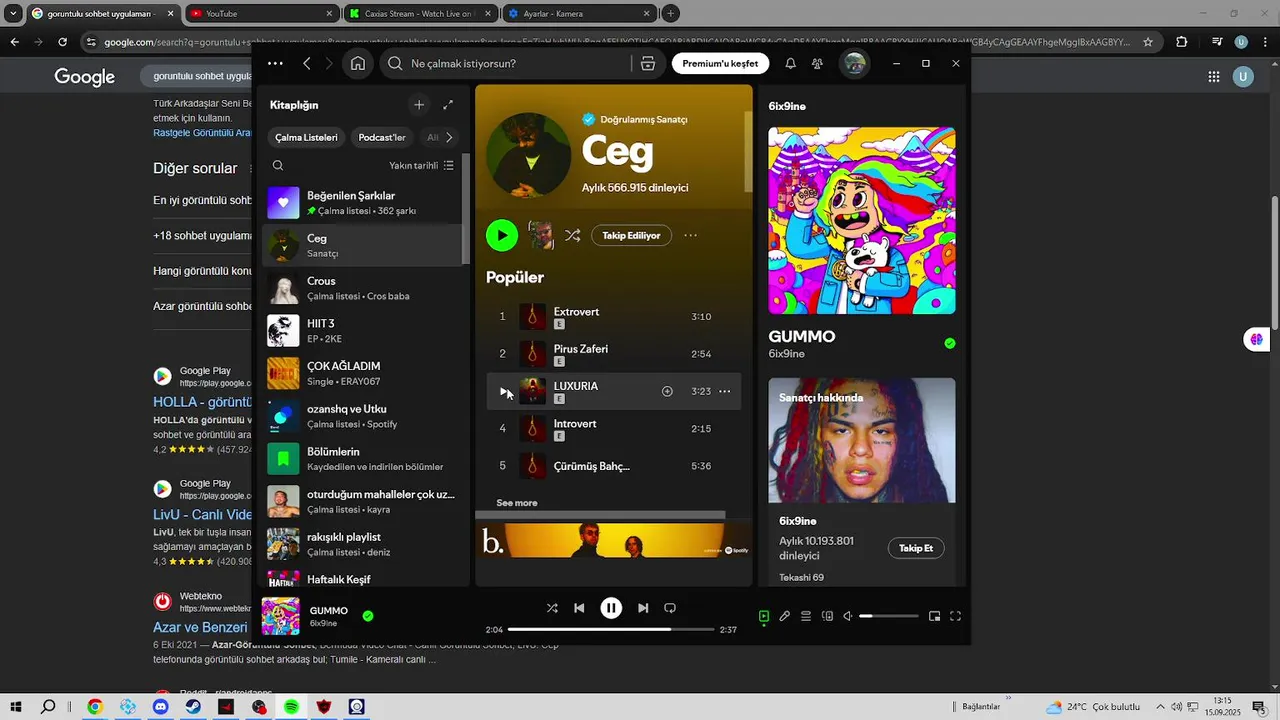Mute with the volume speaker icon
Image resolution: width=1280 pixels, height=720 pixels.
(848, 616)
